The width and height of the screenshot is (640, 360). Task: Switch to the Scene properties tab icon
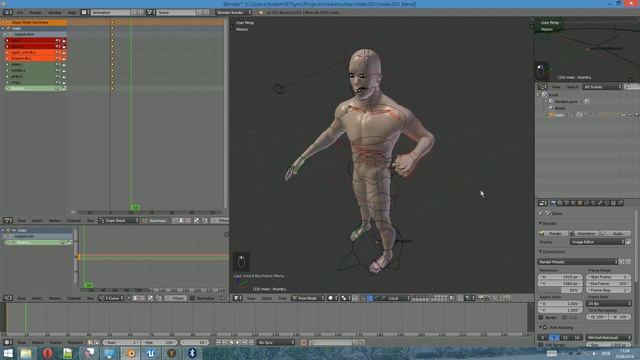[567, 203]
